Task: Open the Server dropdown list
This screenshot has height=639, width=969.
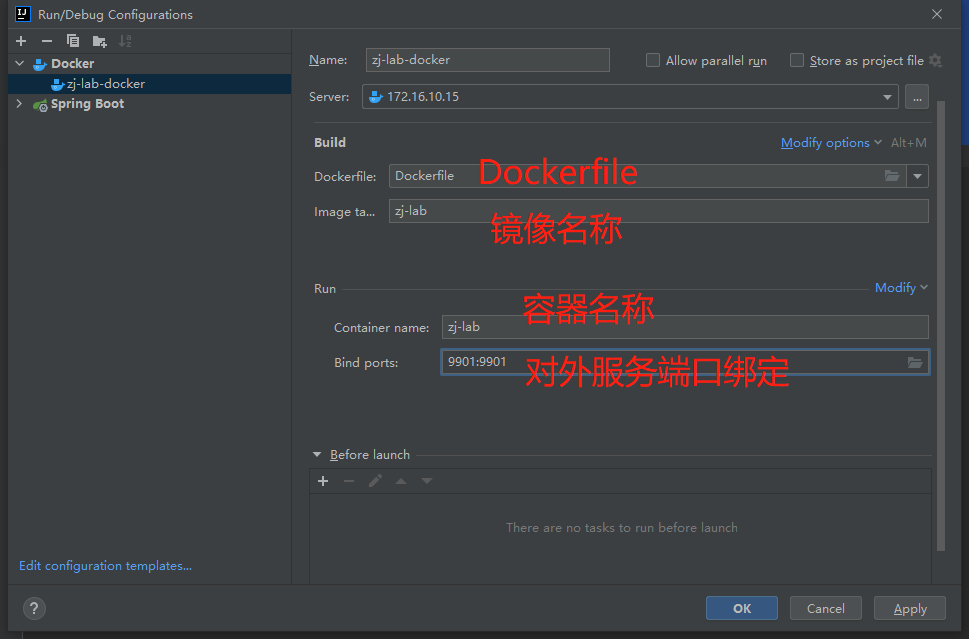Action: tap(887, 97)
